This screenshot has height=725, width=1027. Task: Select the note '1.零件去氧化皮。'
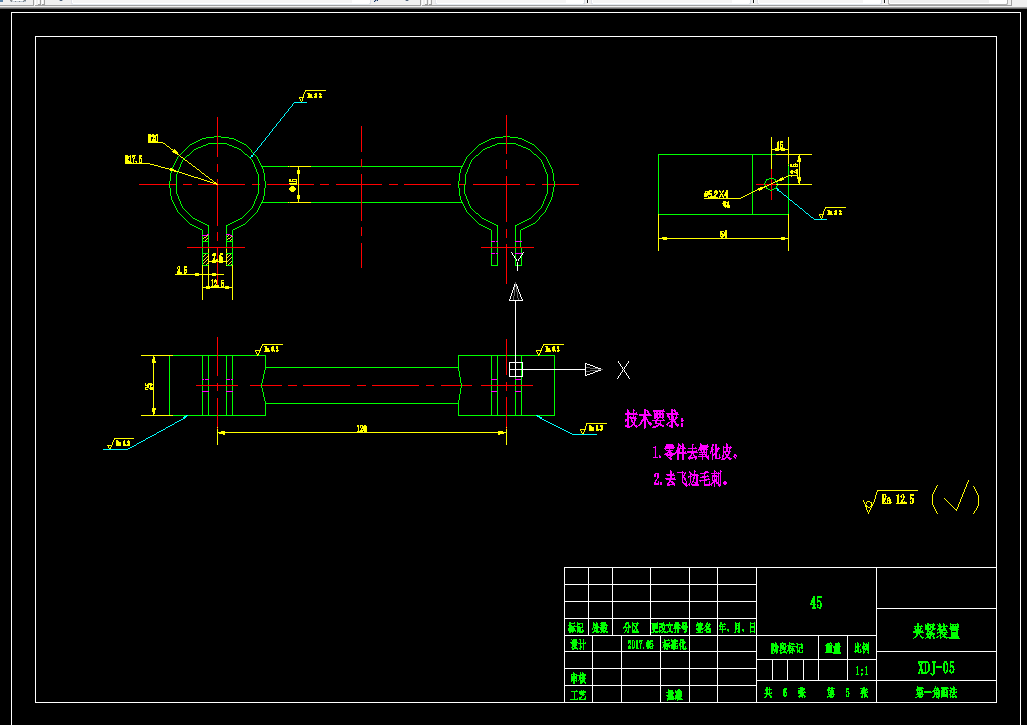click(x=696, y=452)
